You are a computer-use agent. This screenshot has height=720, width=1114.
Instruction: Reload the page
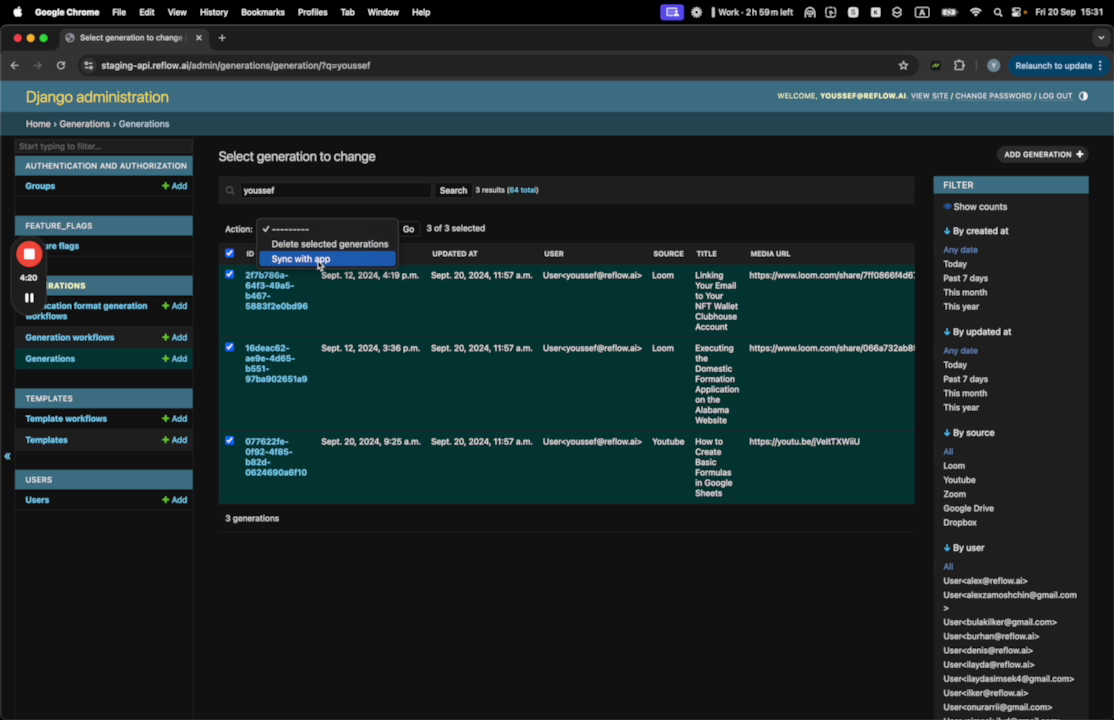(x=61, y=66)
